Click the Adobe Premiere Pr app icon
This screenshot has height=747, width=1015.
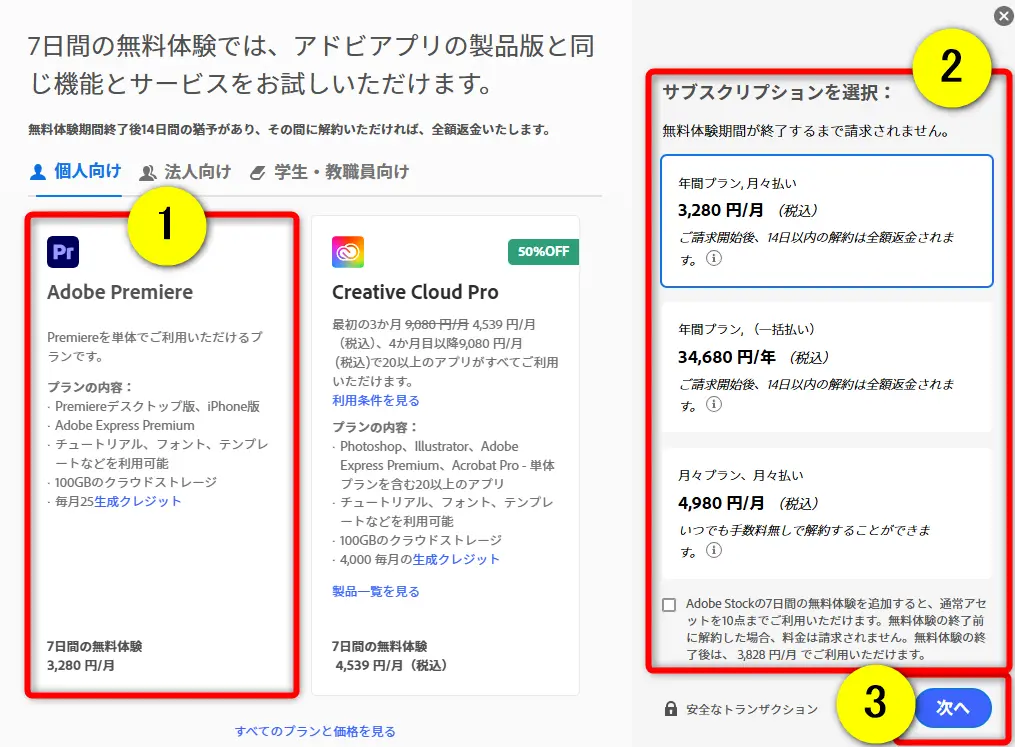coord(63,251)
